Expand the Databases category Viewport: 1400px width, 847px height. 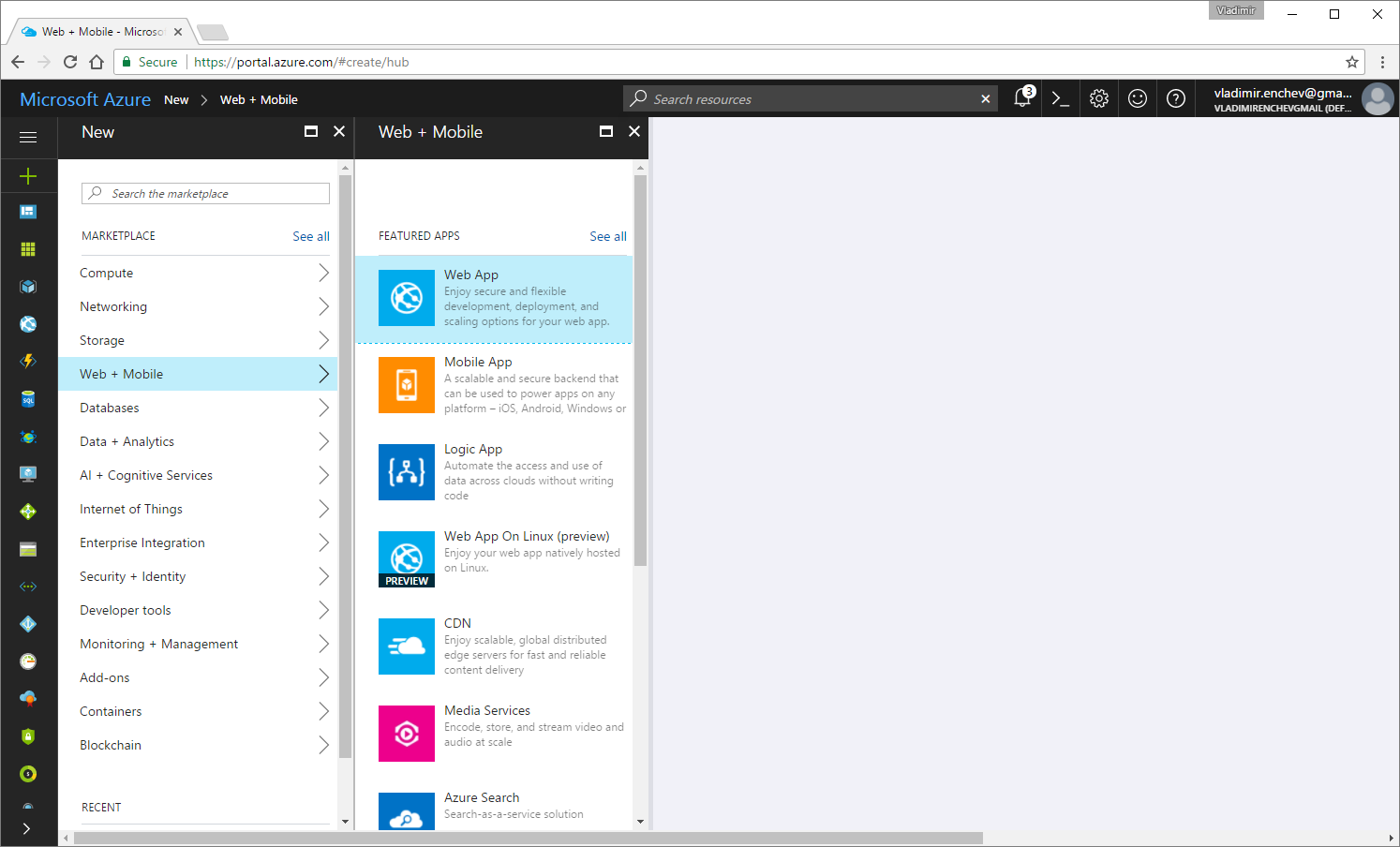pos(198,408)
